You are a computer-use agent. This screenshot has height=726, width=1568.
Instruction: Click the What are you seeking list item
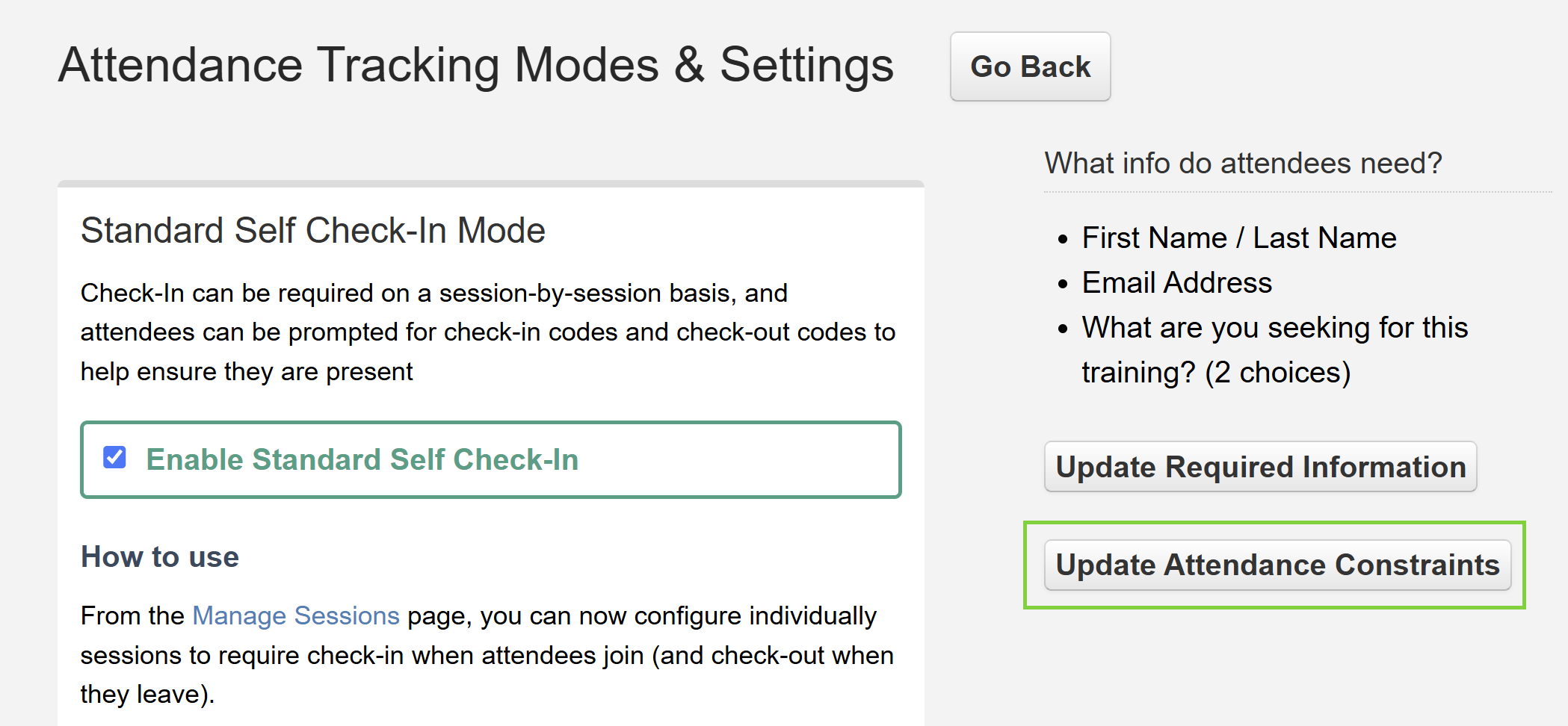tap(1275, 350)
